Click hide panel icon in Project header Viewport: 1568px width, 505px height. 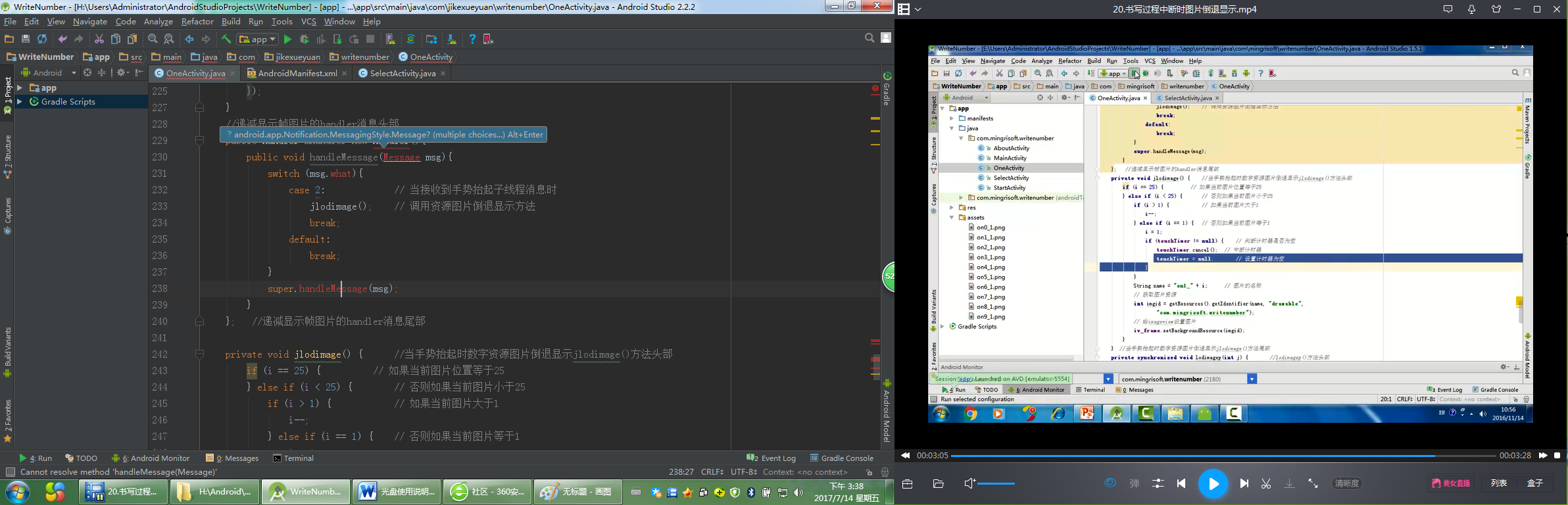pos(139,73)
